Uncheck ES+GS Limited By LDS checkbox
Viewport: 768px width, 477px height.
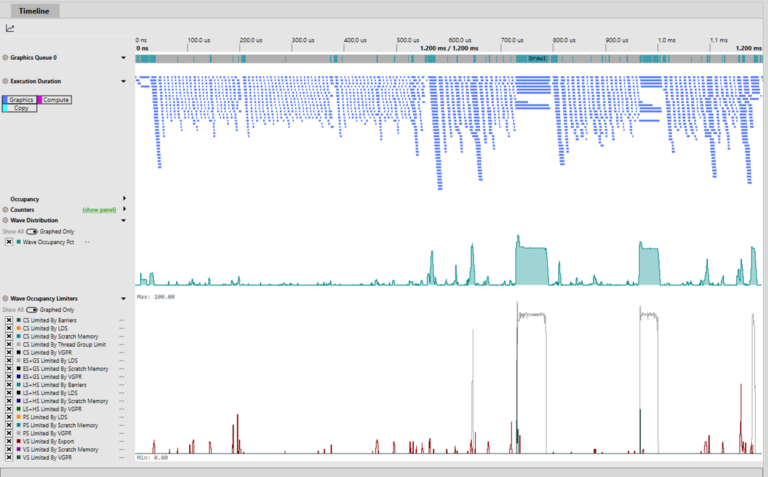[9, 360]
